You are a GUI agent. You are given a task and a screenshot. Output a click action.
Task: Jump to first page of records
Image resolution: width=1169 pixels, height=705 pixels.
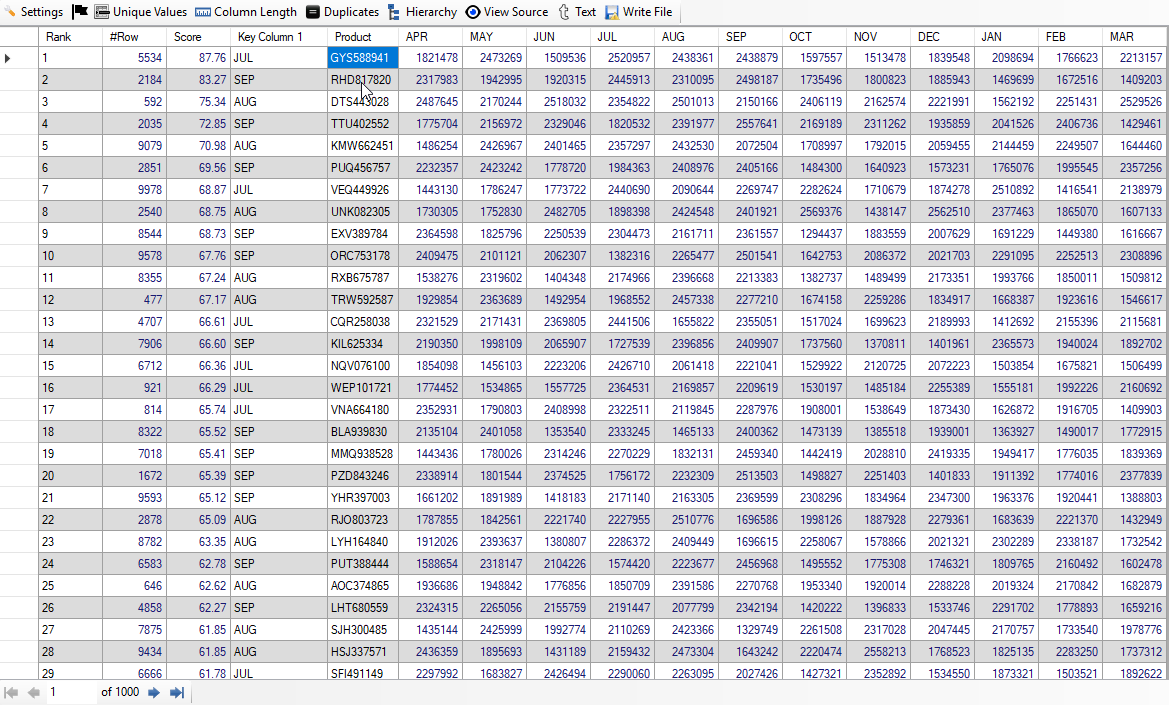[12, 692]
